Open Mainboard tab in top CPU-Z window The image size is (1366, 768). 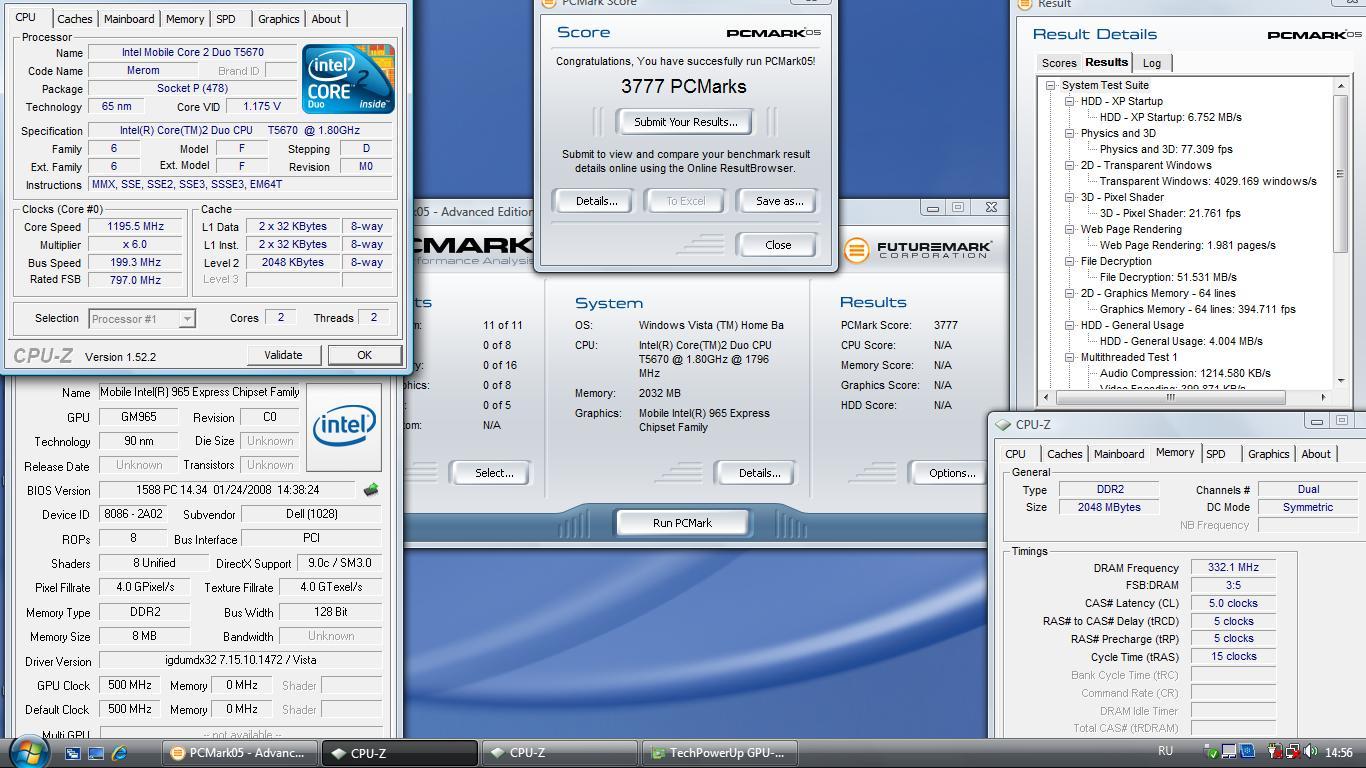[x=130, y=19]
